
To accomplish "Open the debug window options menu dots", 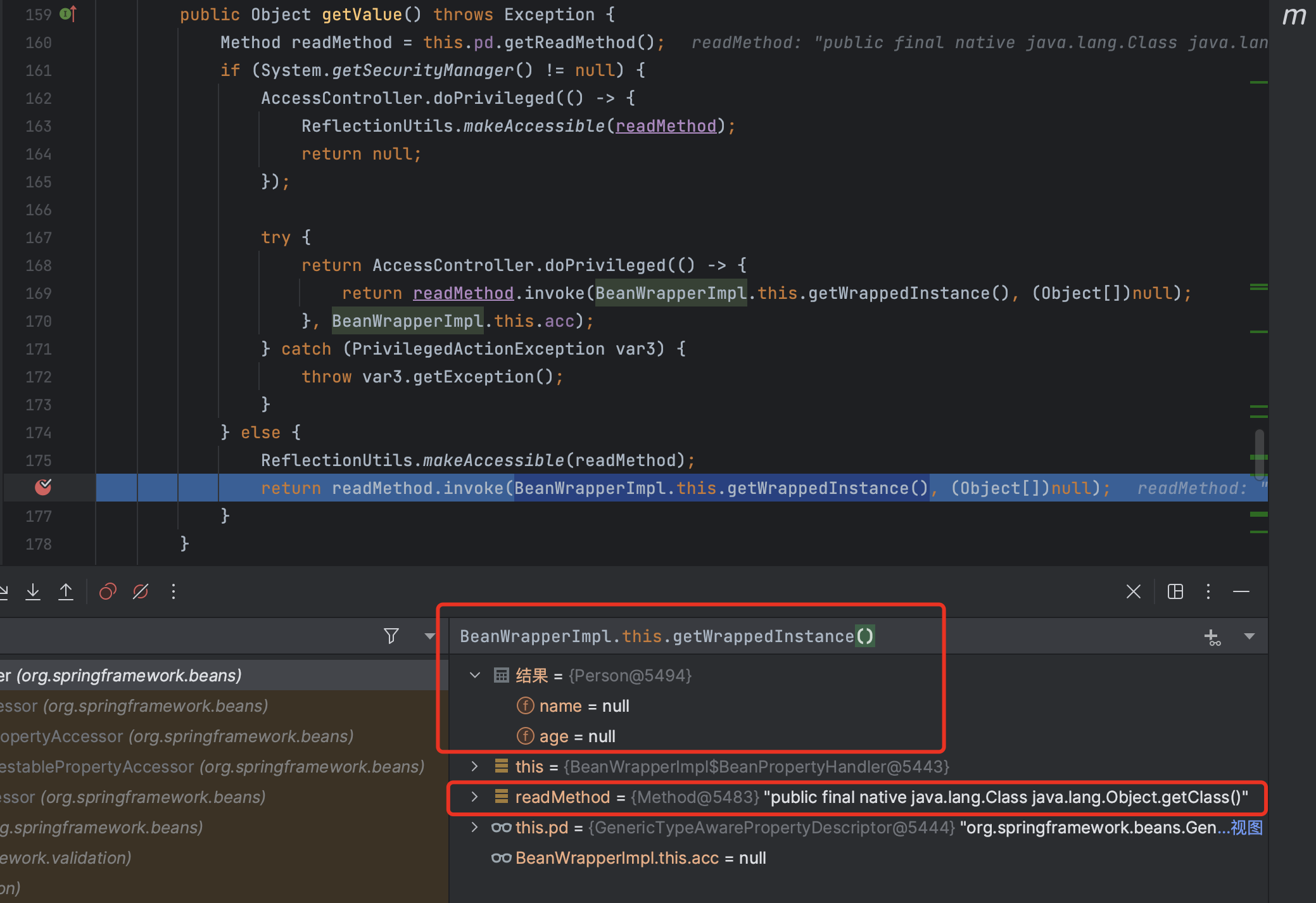I will (x=1208, y=591).
